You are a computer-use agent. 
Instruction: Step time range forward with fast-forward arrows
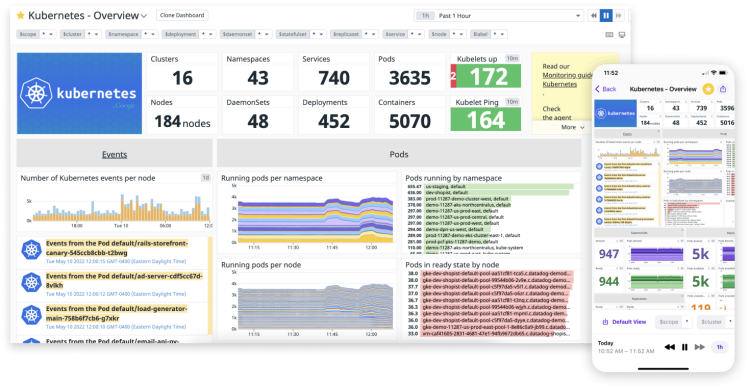click(618, 16)
